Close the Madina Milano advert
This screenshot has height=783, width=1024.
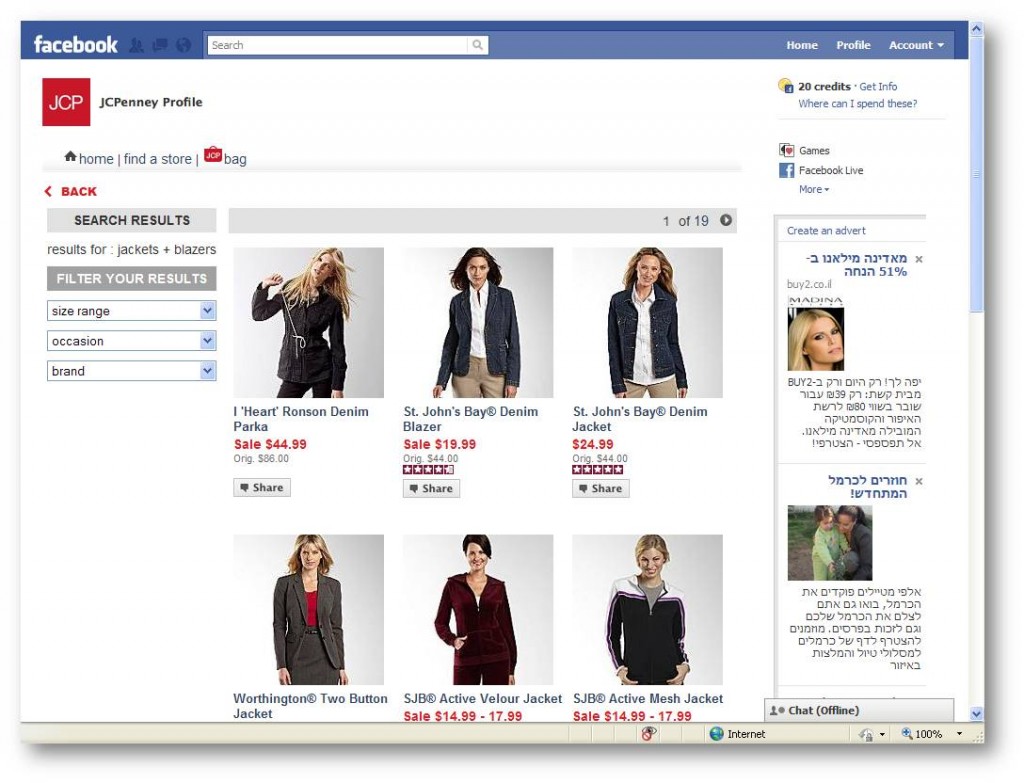pos(919,259)
